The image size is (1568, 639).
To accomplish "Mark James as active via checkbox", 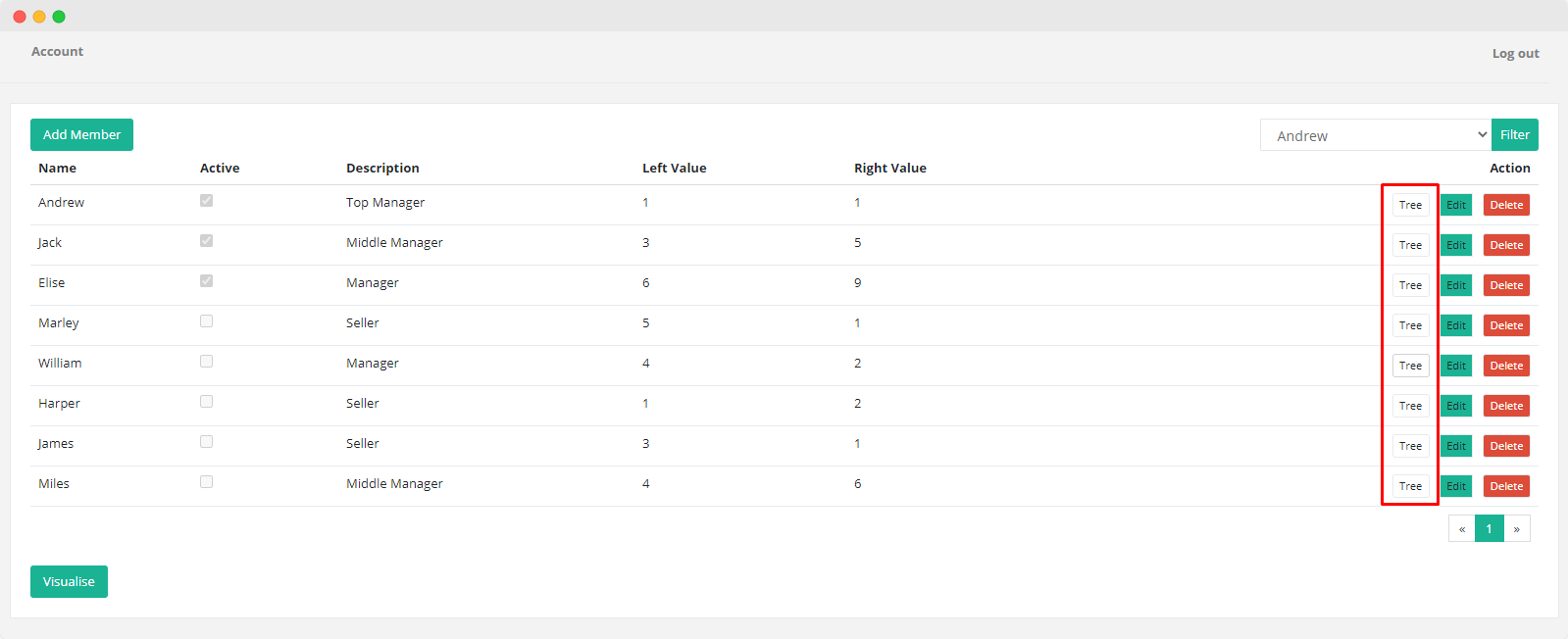I will point(206,442).
